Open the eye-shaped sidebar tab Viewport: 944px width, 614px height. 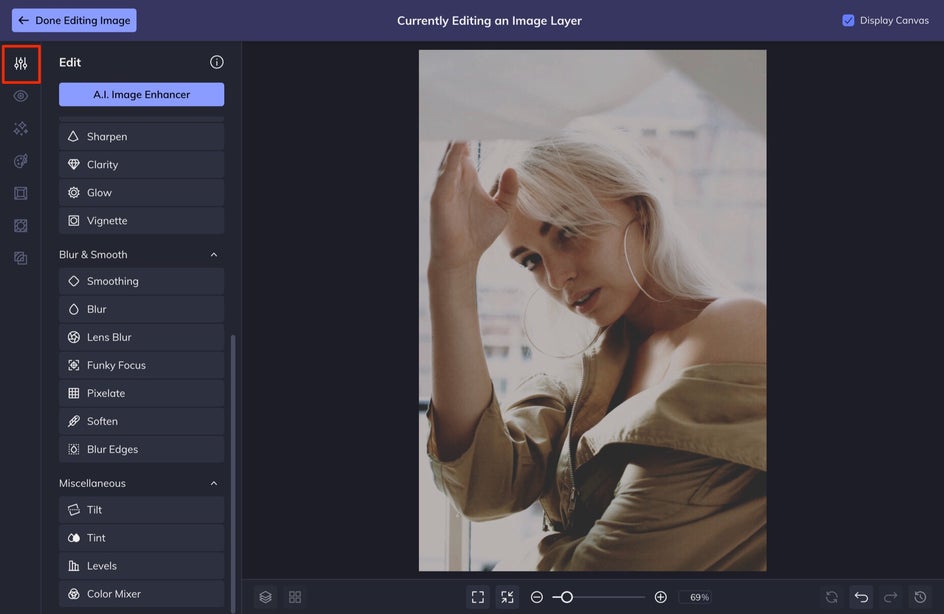point(20,96)
